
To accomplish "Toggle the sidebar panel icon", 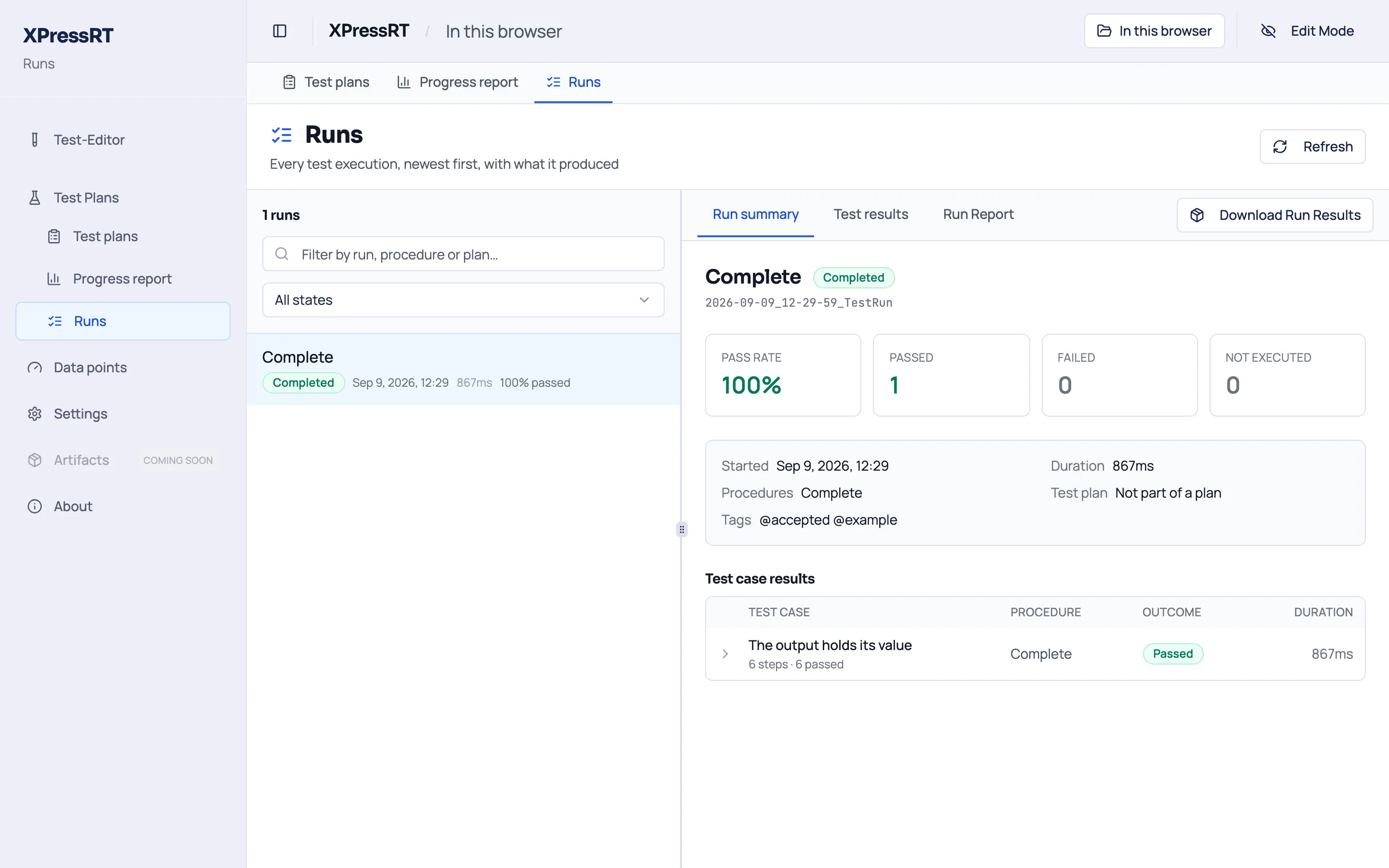I will [280, 31].
